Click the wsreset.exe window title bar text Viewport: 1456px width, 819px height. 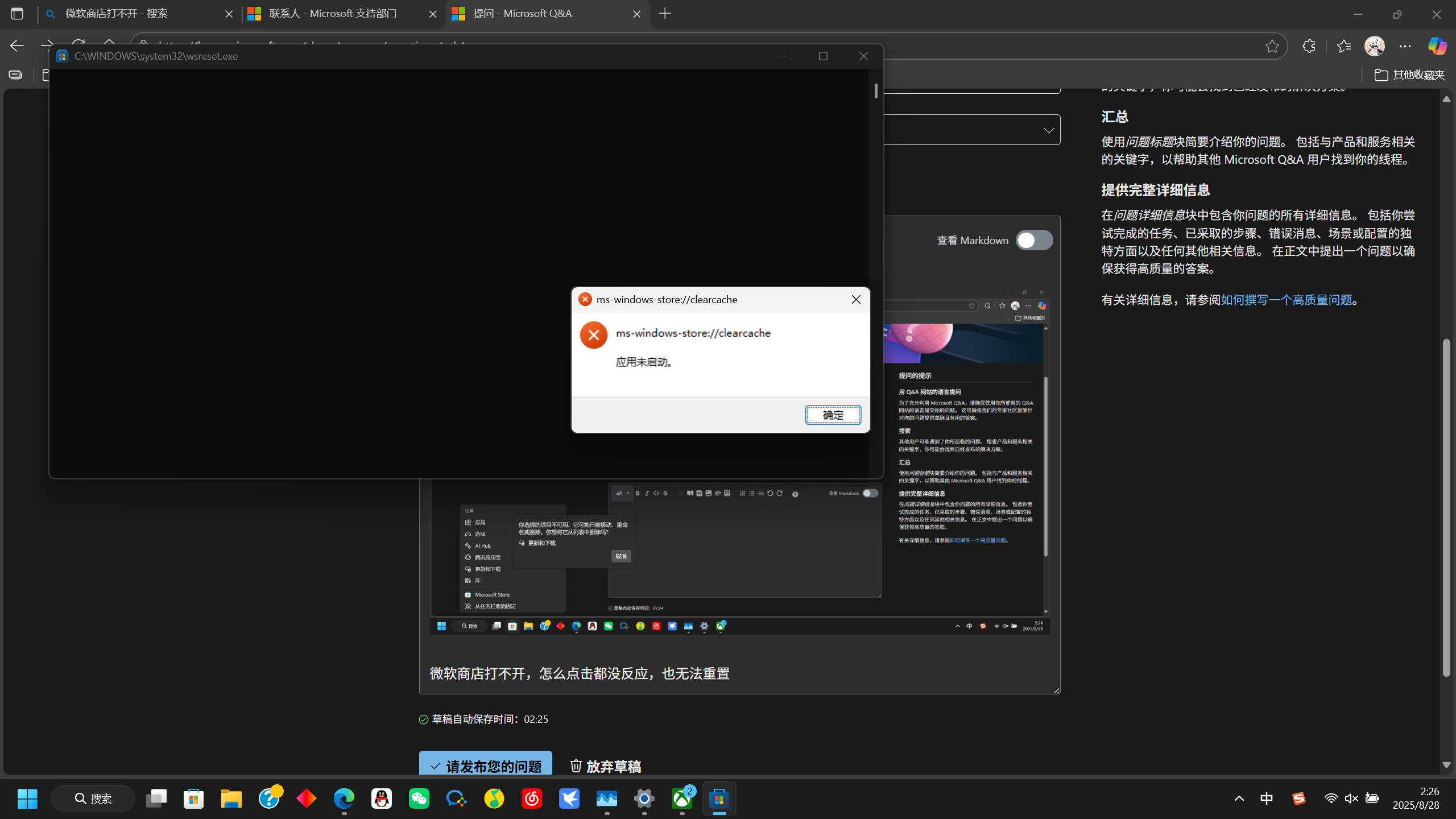pyautogui.click(x=156, y=56)
